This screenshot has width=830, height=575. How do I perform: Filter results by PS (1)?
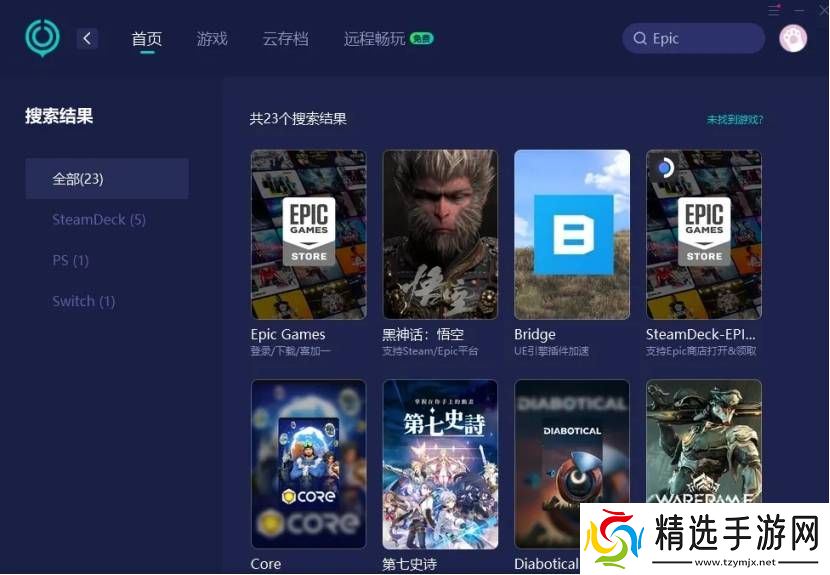71,260
